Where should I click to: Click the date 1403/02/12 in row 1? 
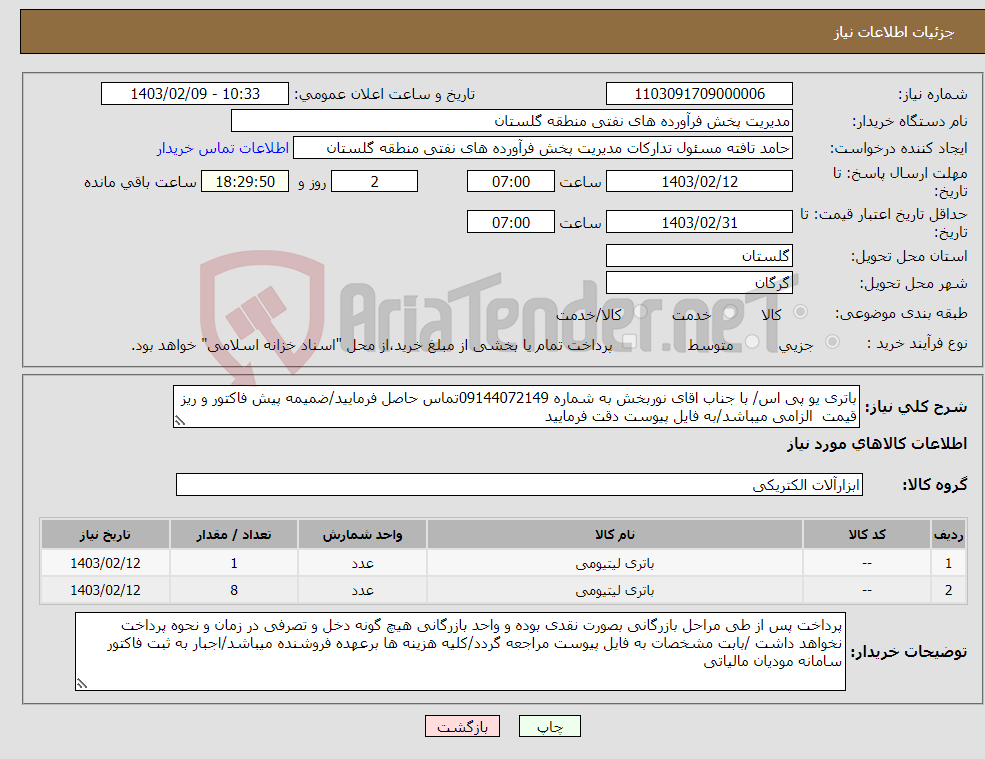105,563
